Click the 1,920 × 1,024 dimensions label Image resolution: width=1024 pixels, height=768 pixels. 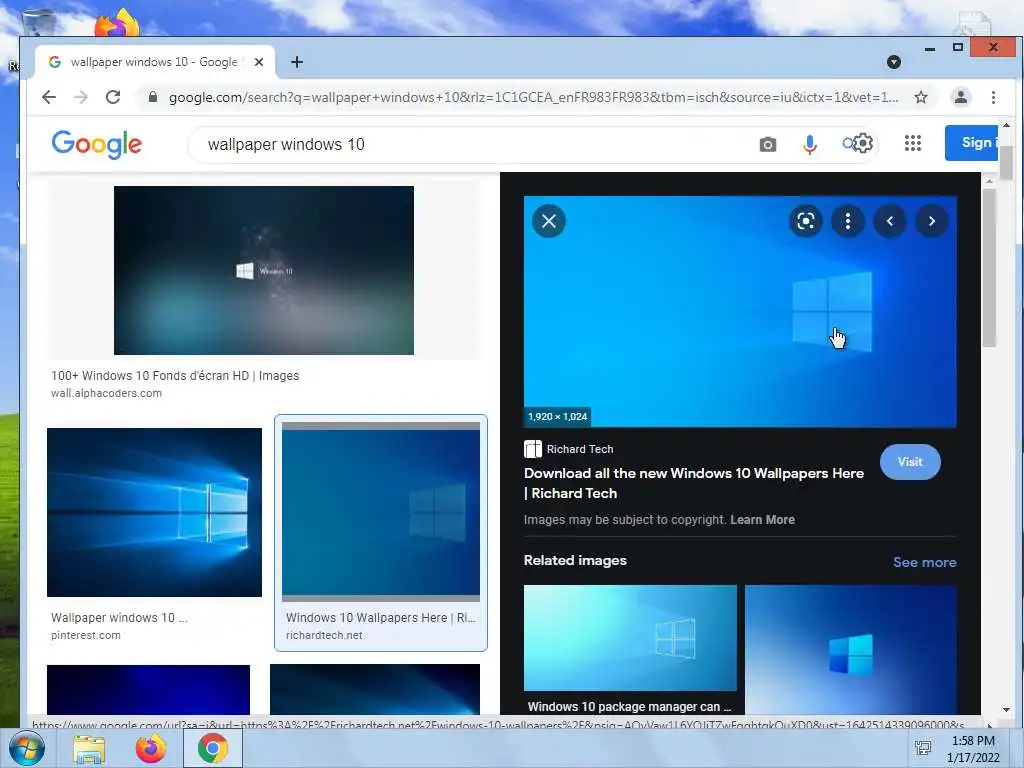[x=558, y=417]
